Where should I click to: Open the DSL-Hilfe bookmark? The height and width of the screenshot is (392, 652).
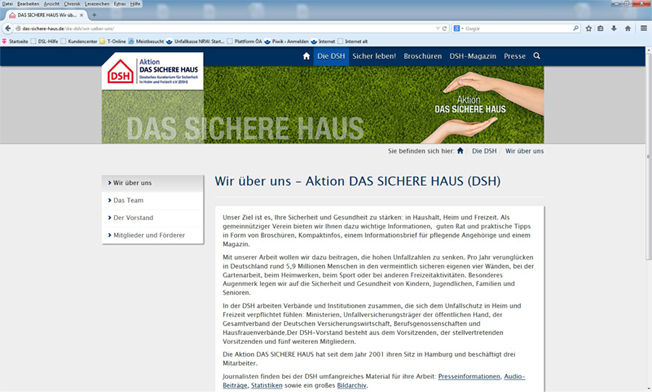coord(44,41)
